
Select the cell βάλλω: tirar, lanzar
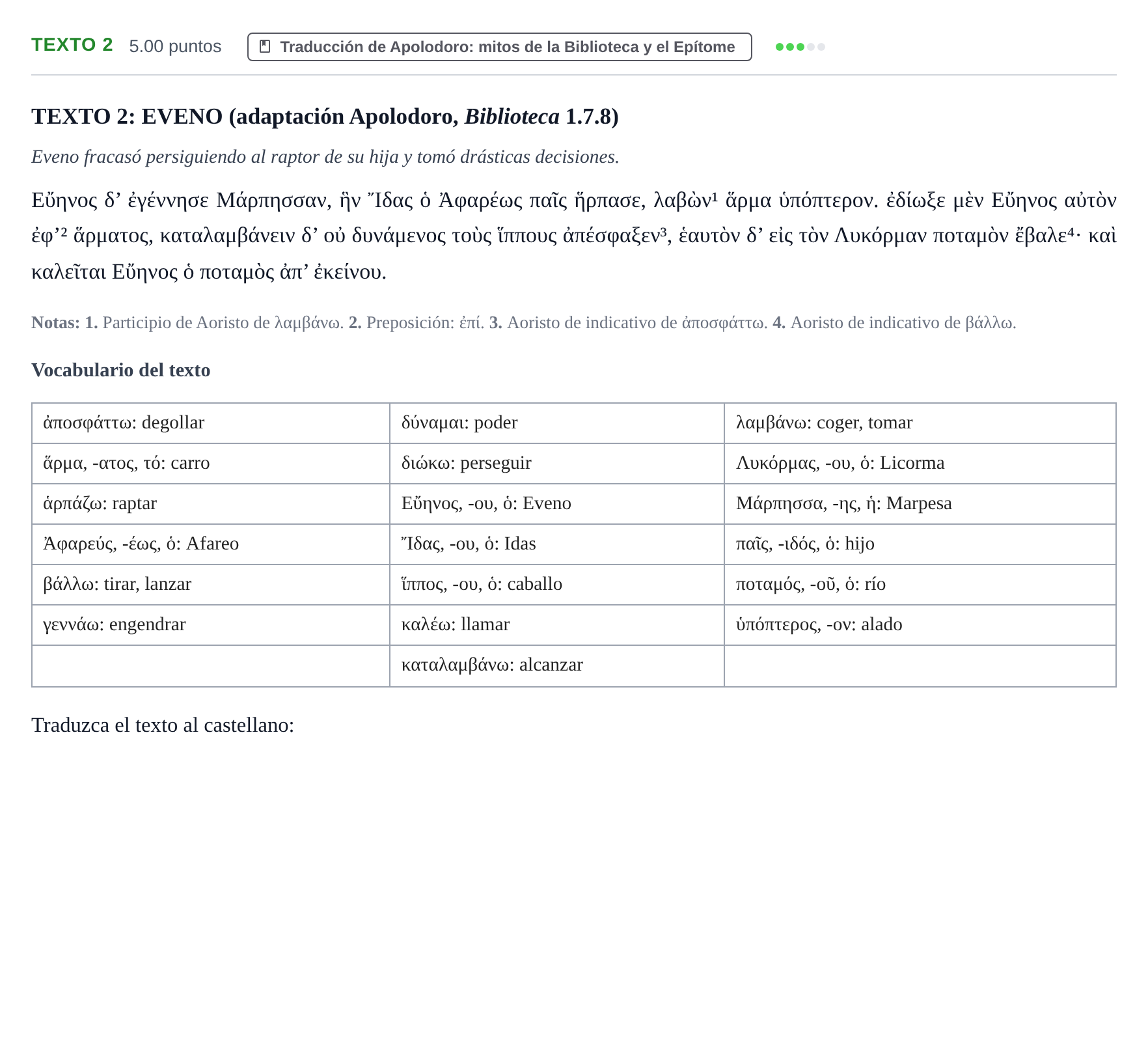(211, 585)
